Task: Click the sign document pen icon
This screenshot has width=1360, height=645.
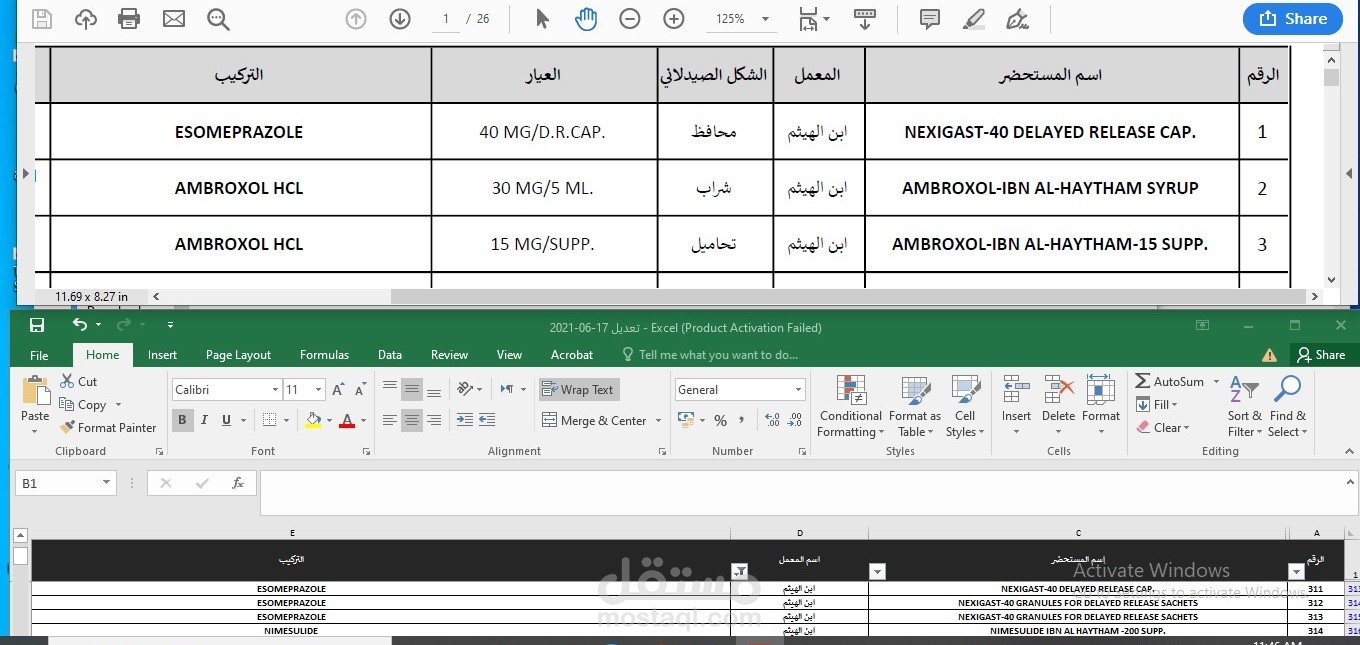Action: pyautogui.click(x=1017, y=18)
